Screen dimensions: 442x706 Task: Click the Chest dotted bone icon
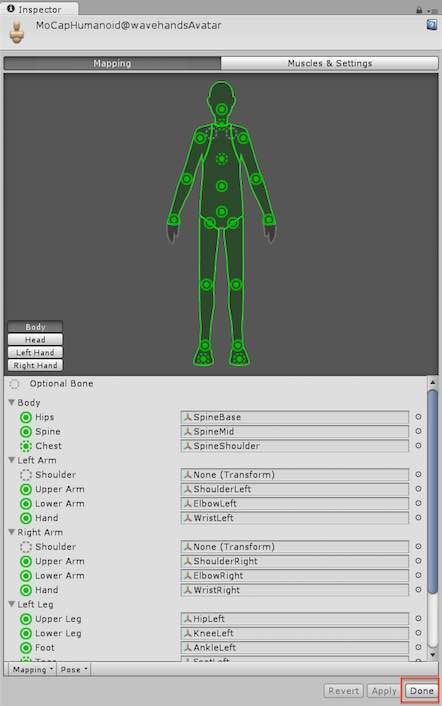click(26, 446)
